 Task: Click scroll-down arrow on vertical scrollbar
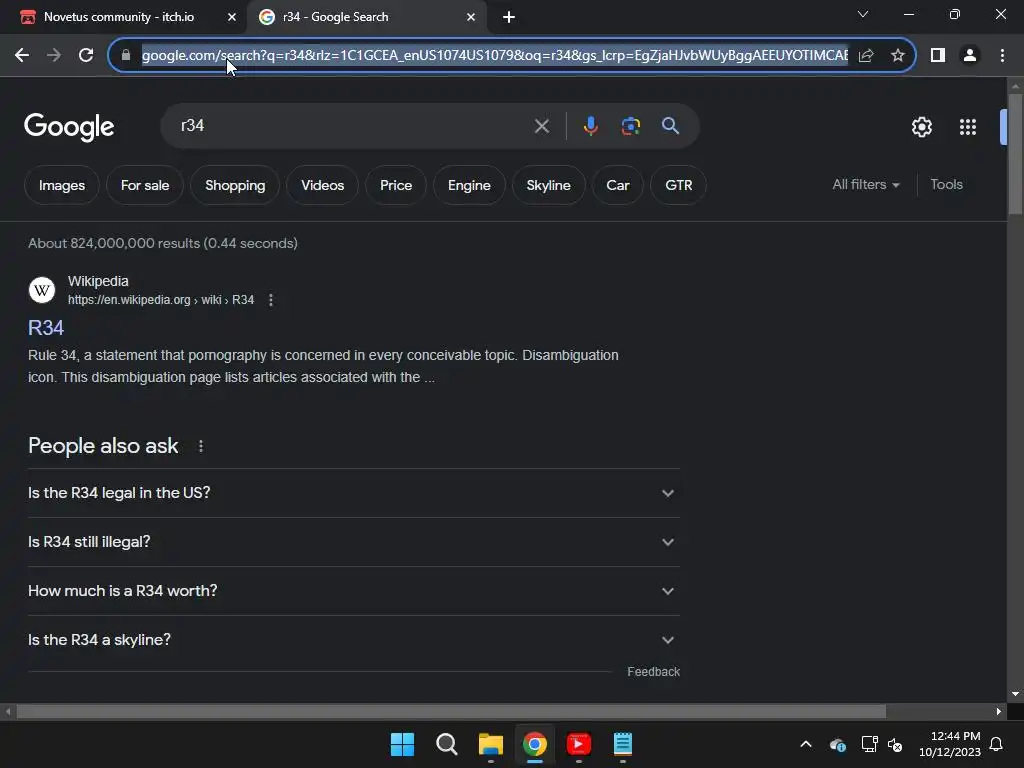click(x=1015, y=694)
